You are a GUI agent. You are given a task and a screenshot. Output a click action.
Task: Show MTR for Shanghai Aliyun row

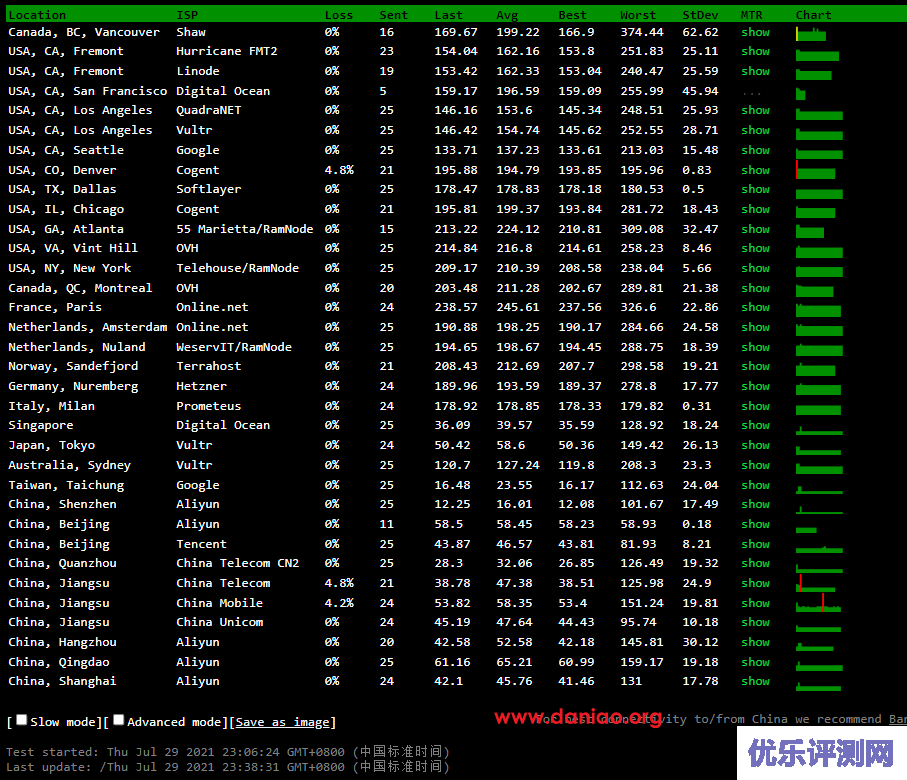pos(755,682)
